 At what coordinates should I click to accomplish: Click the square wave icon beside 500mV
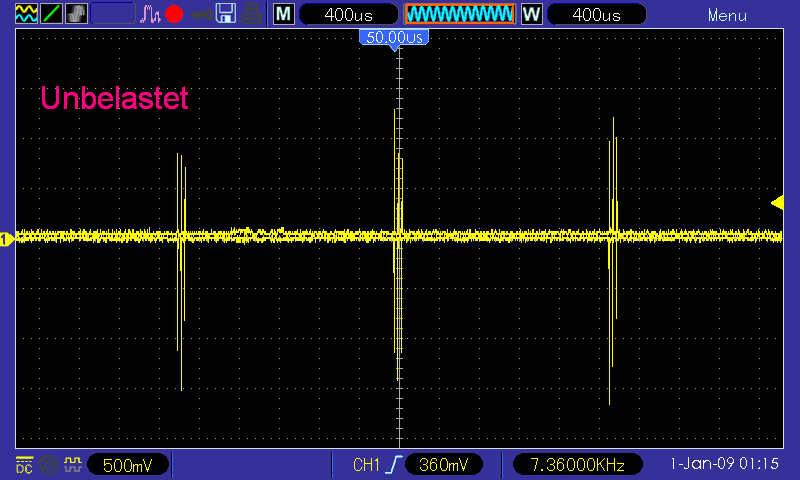point(72,465)
